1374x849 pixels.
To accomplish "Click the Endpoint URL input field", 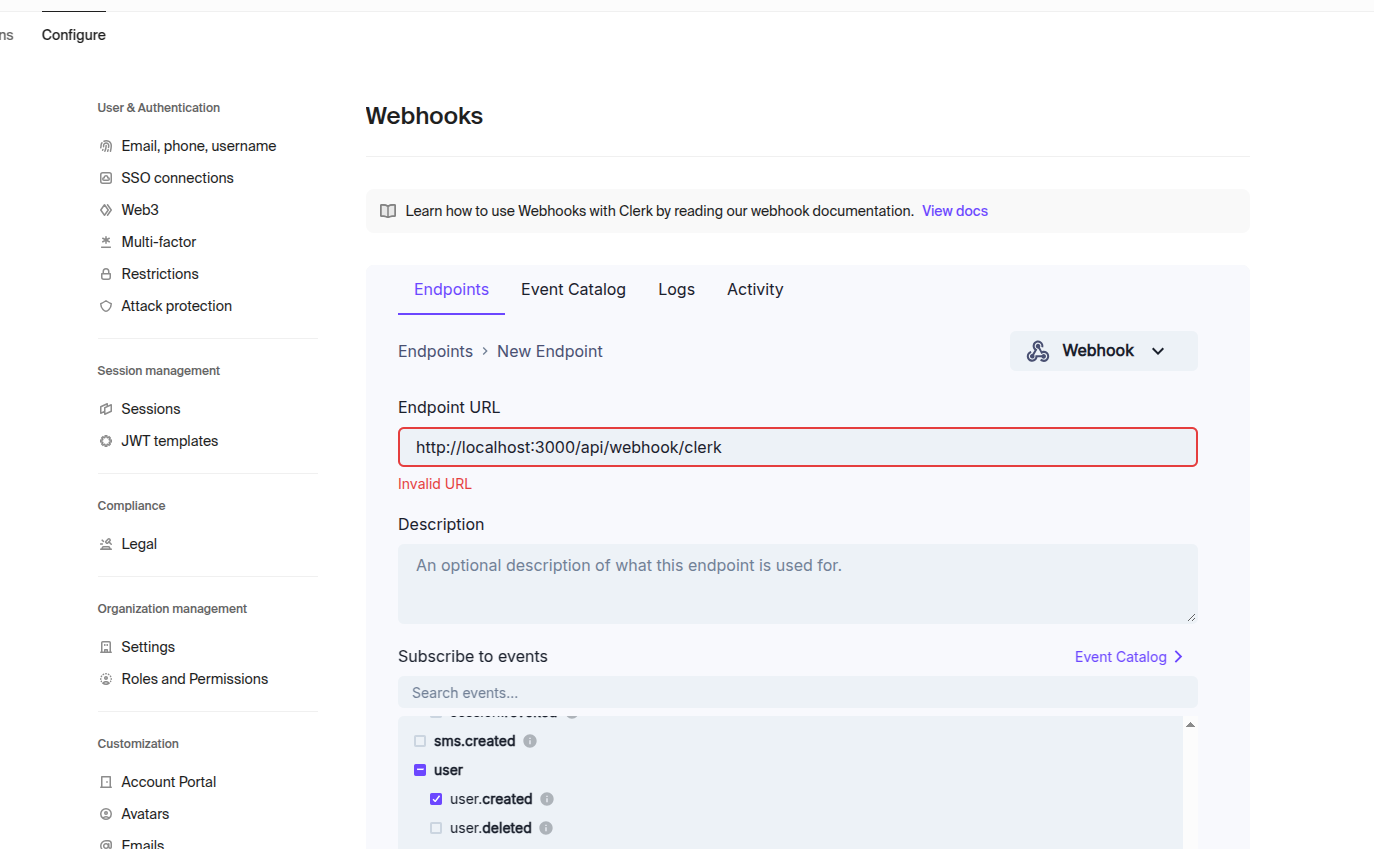I will coord(798,447).
